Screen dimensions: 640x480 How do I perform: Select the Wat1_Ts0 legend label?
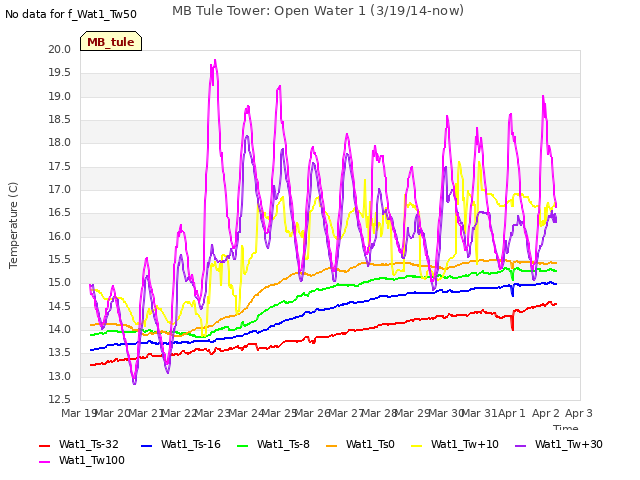[x=370, y=444]
